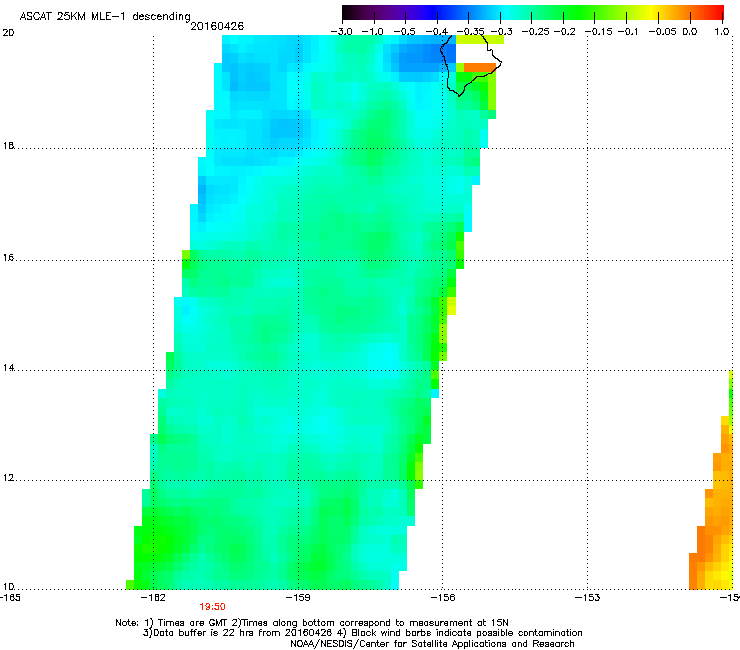This screenshot has height=650, width=740.
Task: Click the longitude label -153
Action: [x=588, y=598]
